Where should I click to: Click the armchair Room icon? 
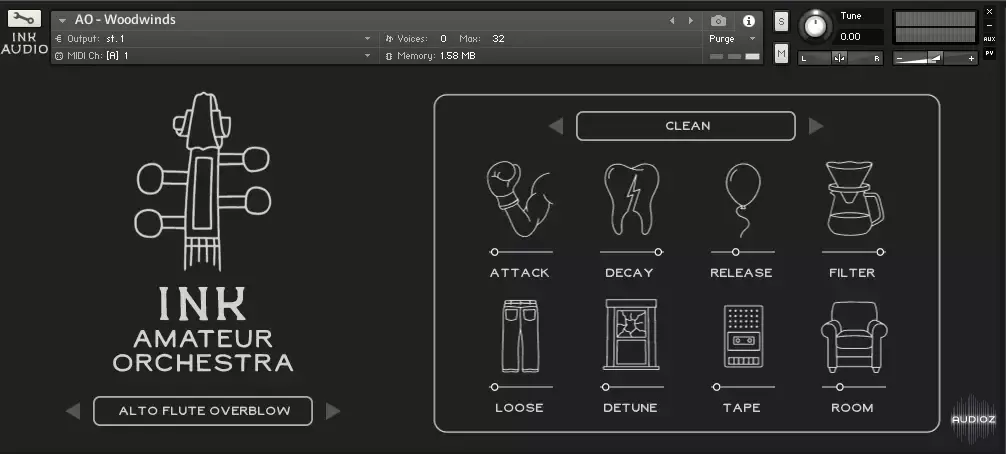pyautogui.click(x=853, y=337)
